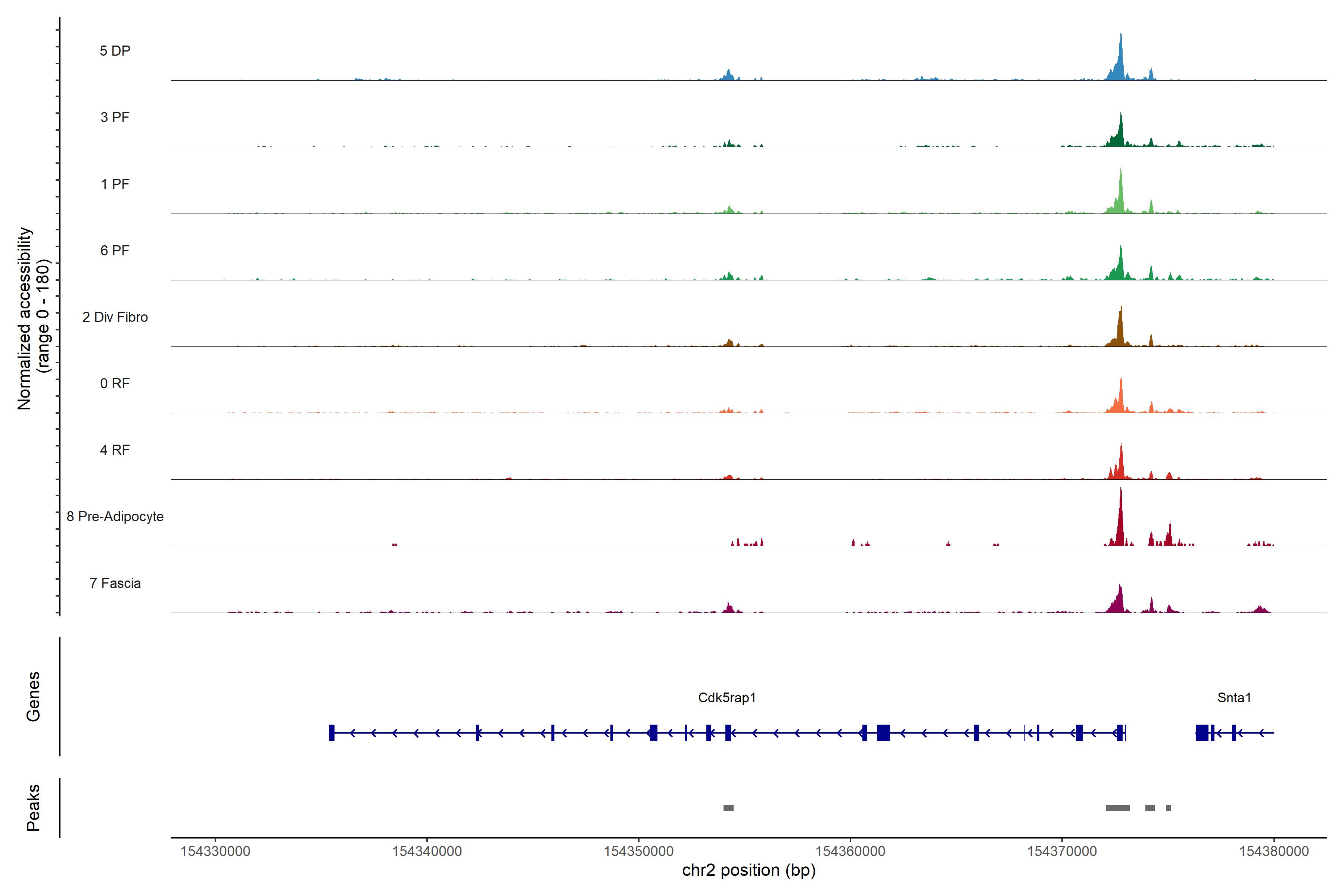Image resolution: width=1344 pixels, height=896 pixels.
Task: Click the 3 PF track label
Action: [x=115, y=117]
